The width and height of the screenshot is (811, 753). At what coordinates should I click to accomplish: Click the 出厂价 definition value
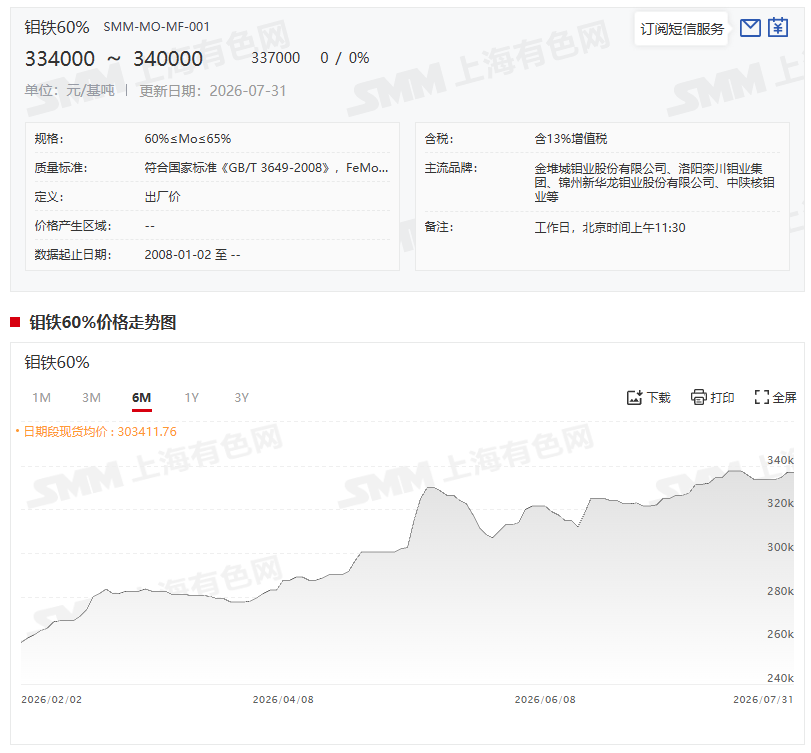162,197
